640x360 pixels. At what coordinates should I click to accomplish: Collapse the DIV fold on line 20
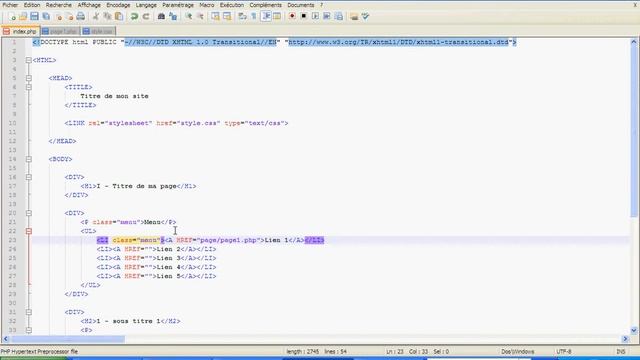pos(29,213)
